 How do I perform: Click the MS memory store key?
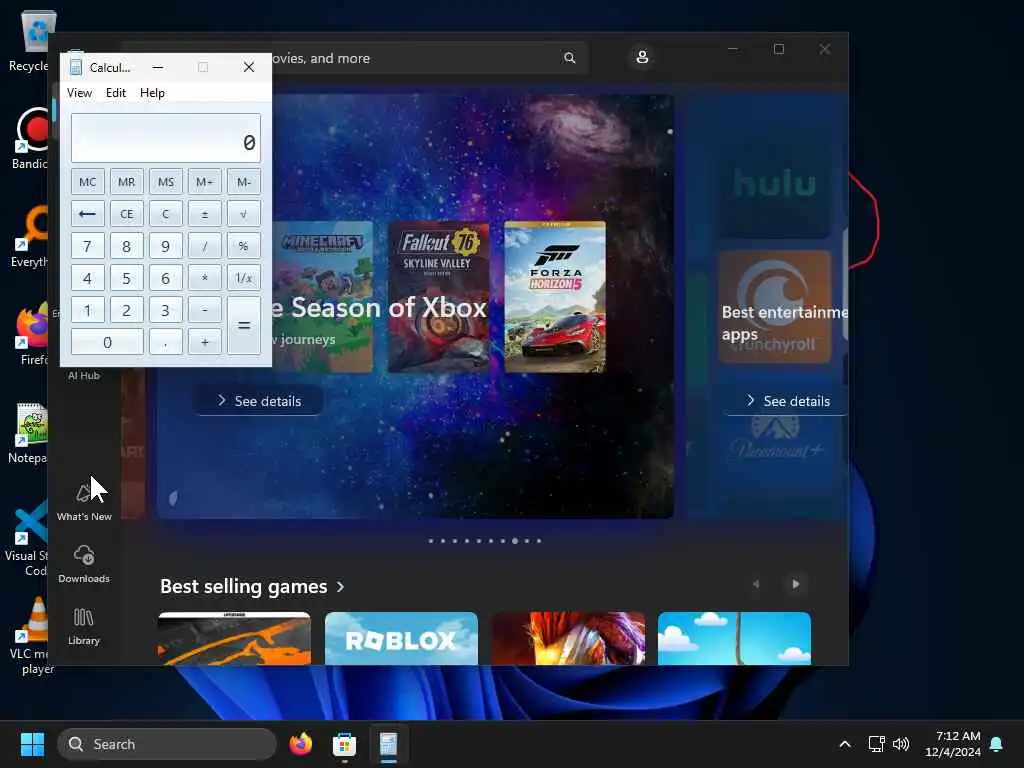coord(166,182)
